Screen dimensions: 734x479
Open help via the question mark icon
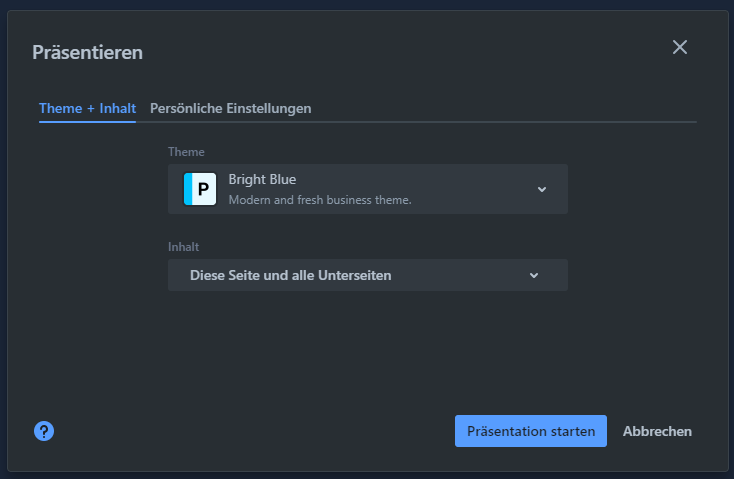click(x=44, y=431)
